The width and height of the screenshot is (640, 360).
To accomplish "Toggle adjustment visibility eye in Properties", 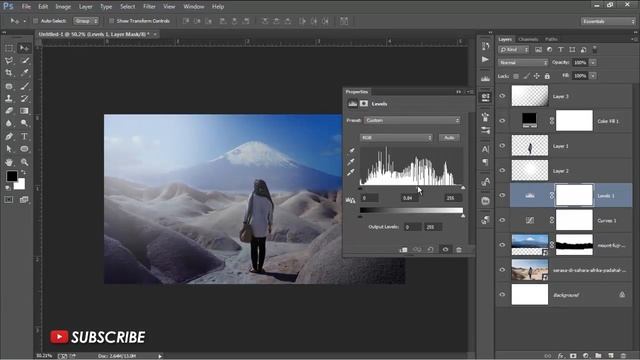I will pyautogui.click(x=445, y=249).
